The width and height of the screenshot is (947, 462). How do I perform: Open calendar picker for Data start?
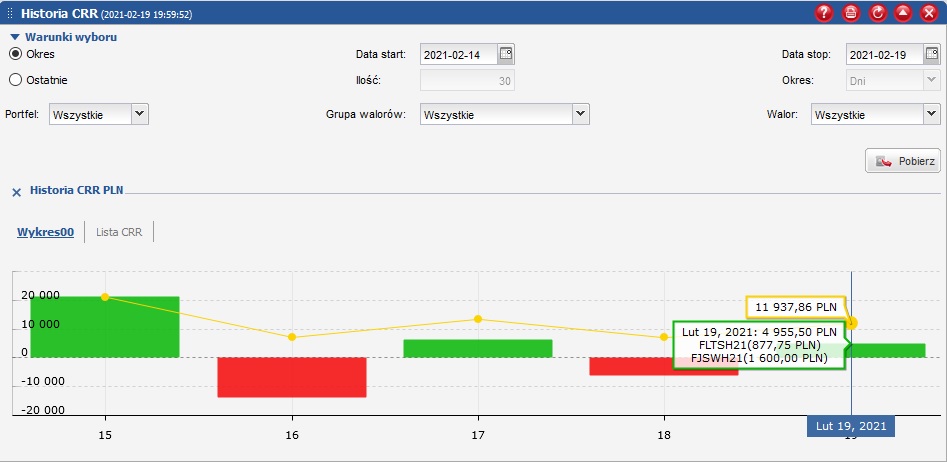[x=506, y=54]
